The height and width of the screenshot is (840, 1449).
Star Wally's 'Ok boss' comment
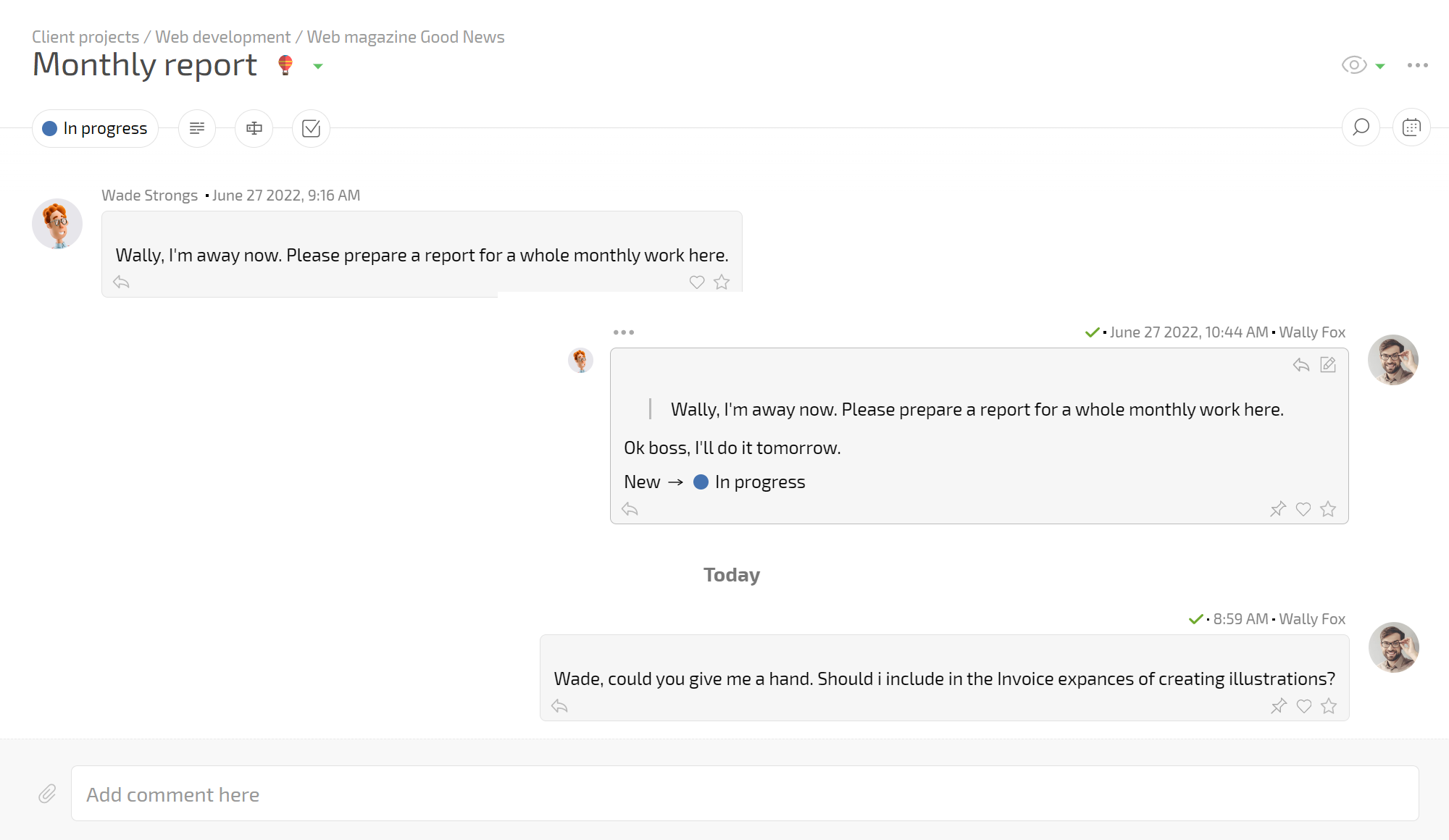coord(1329,509)
